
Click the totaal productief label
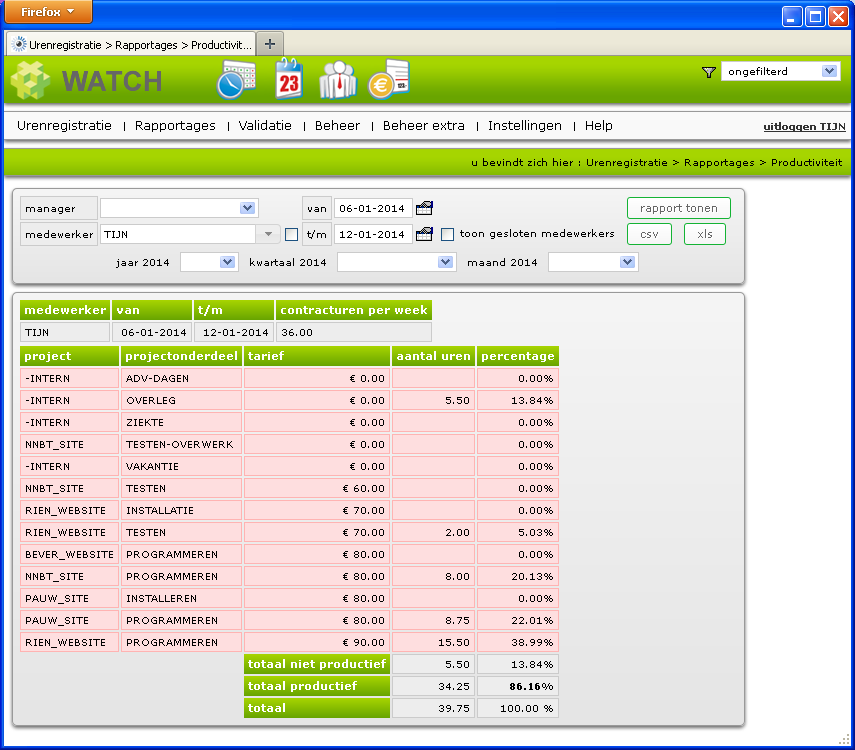[317, 686]
